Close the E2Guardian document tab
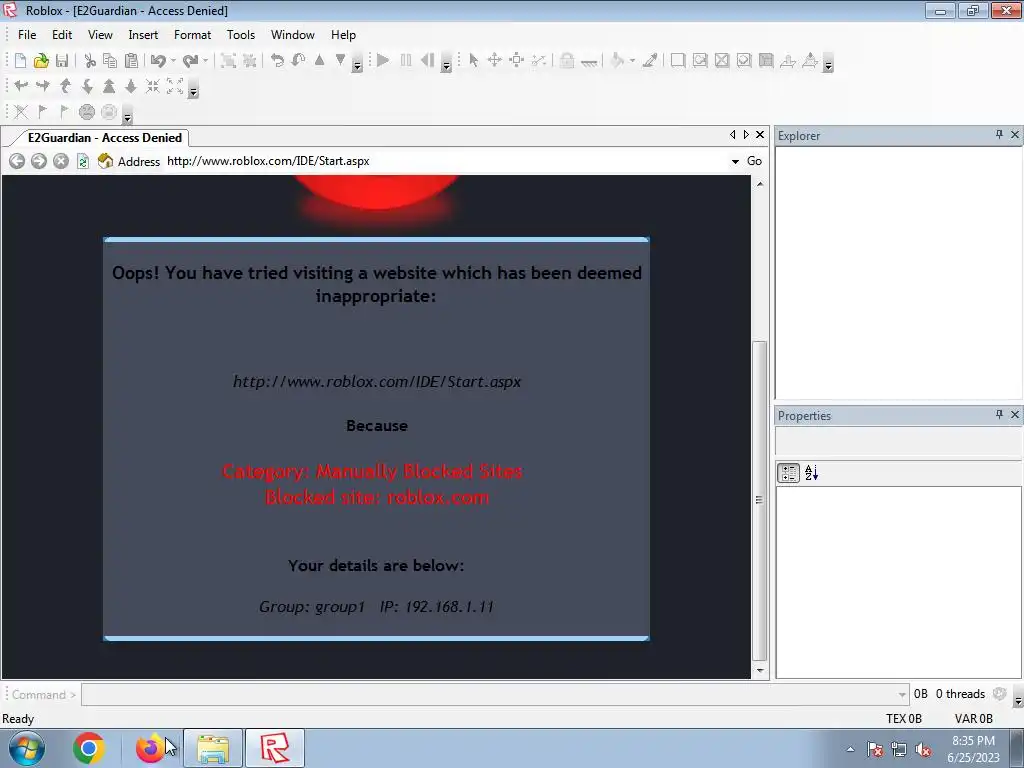The height and width of the screenshot is (768, 1024). pos(760,135)
